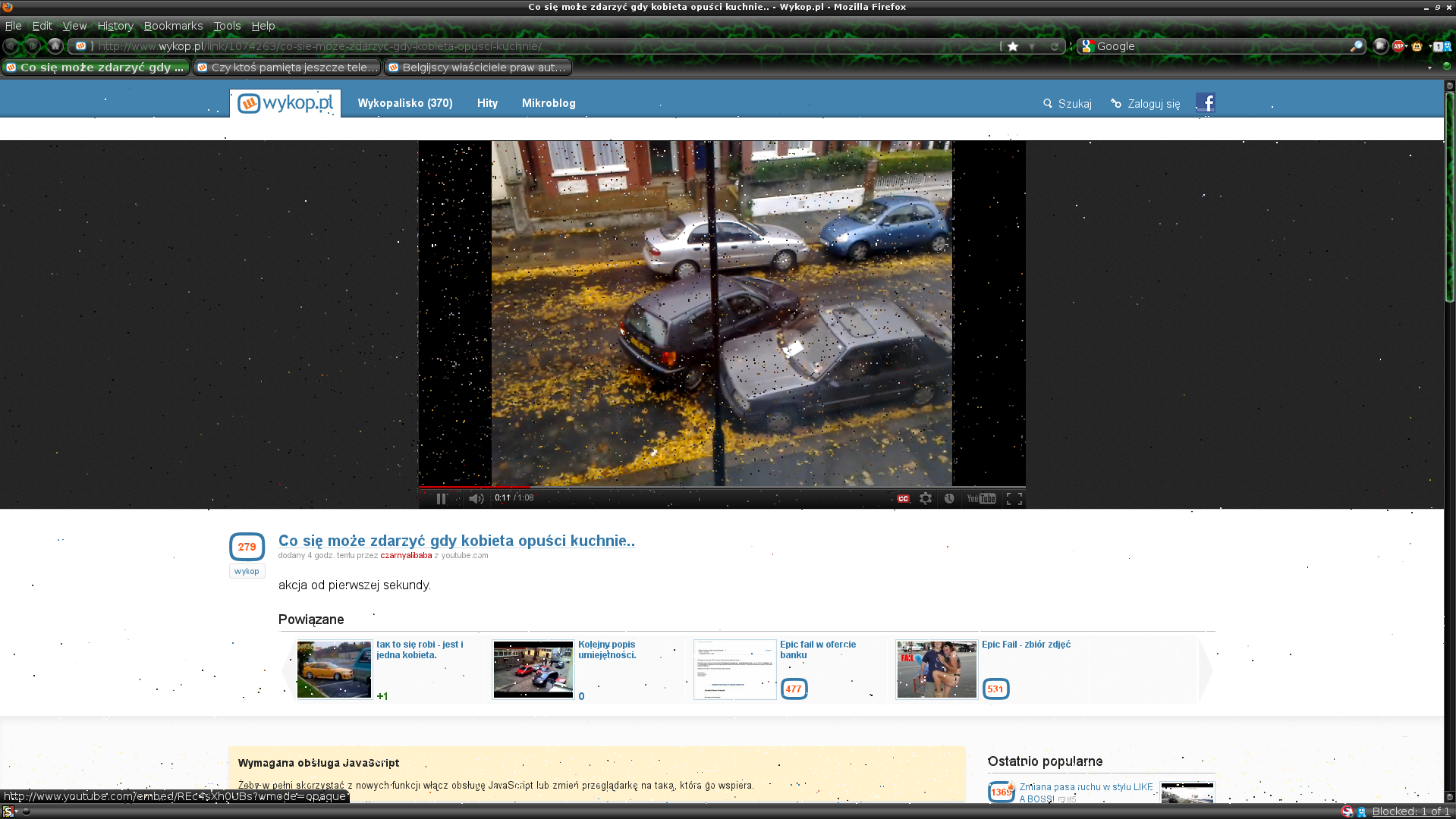Open the Mikroblog navigation link

(x=548, y=103)
